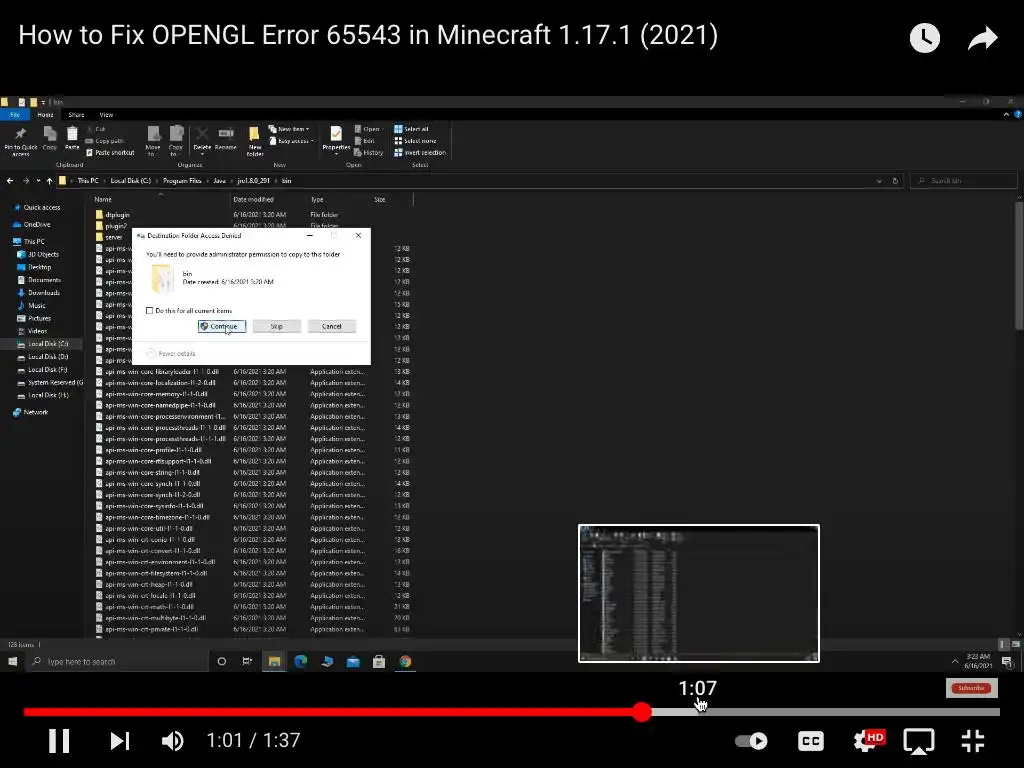Open Chrome from the taskbar
Viewport: 1024px width, 768px height.
point(405,662)
